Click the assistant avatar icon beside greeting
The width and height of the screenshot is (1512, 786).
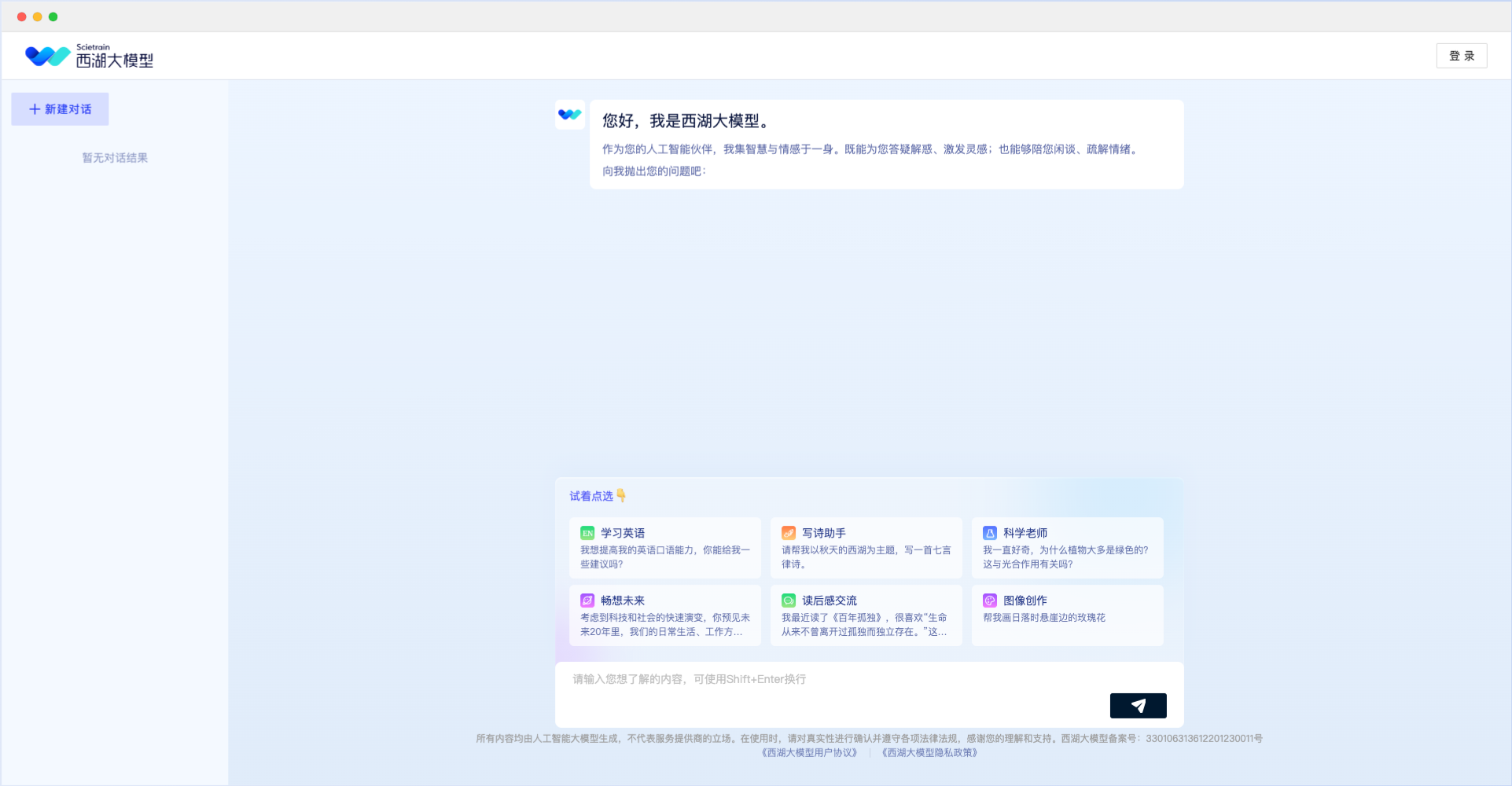point(569,115)
